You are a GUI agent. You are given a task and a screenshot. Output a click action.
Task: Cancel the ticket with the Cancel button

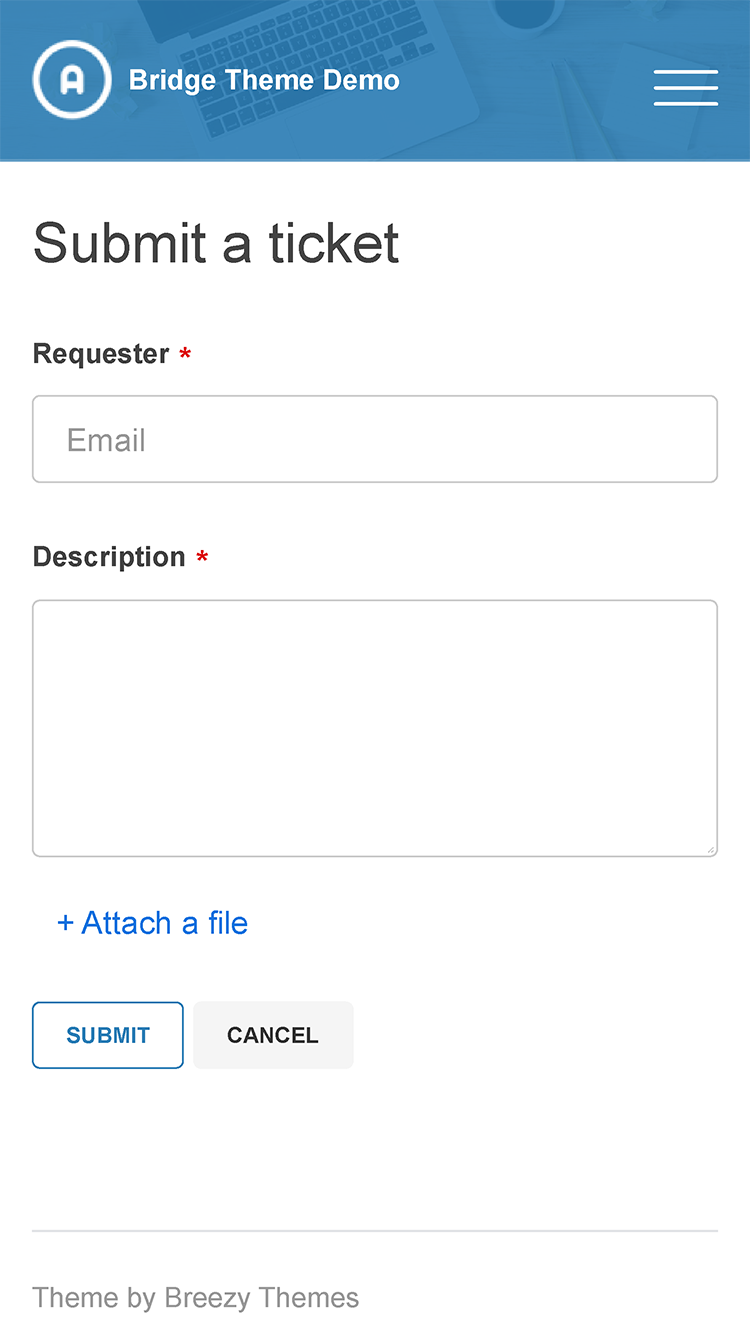click(273, 1035)
